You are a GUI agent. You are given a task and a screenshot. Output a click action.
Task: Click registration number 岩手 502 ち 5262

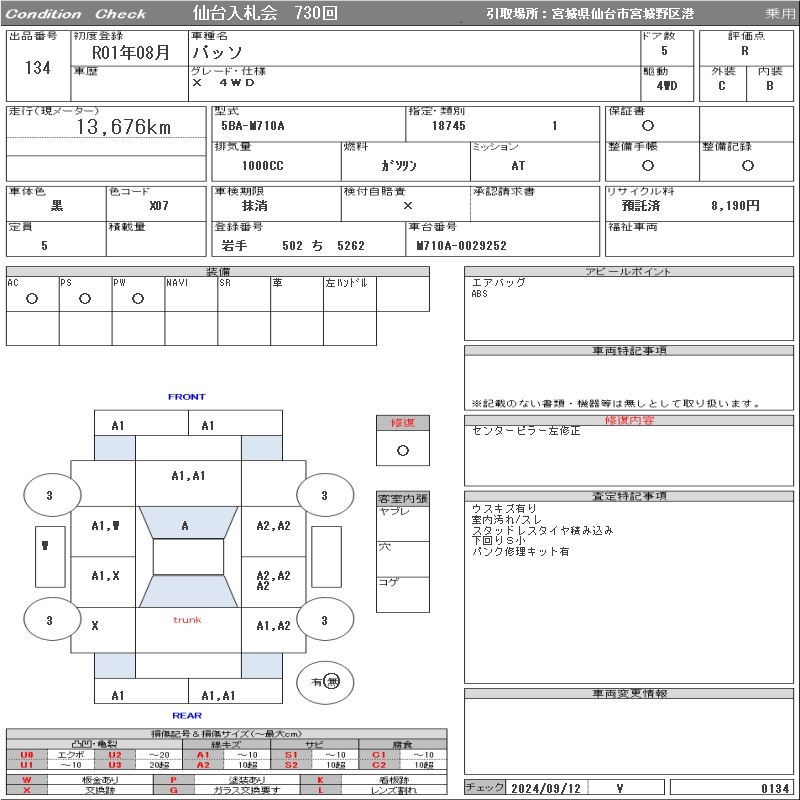click(293, 246)
